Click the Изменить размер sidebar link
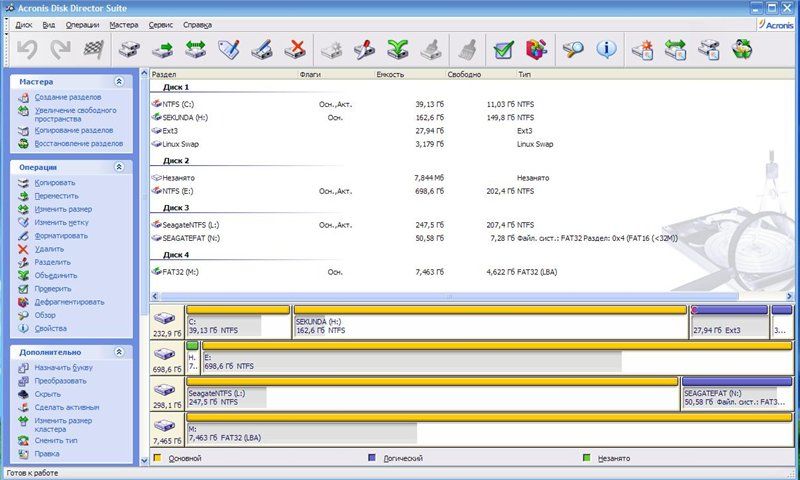 (63, 209)
